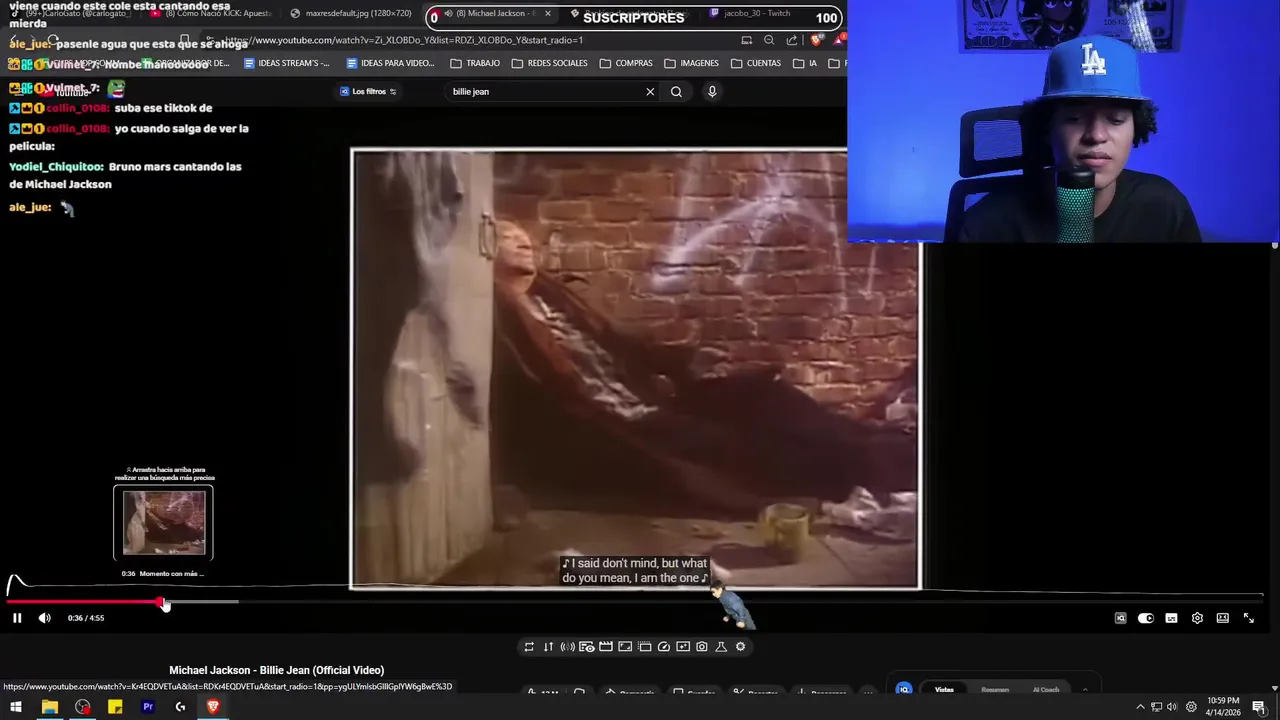The width and height of the screenshot is (1280, 720).
Task: Select the Vistas tab
Action: pos(944,690)
